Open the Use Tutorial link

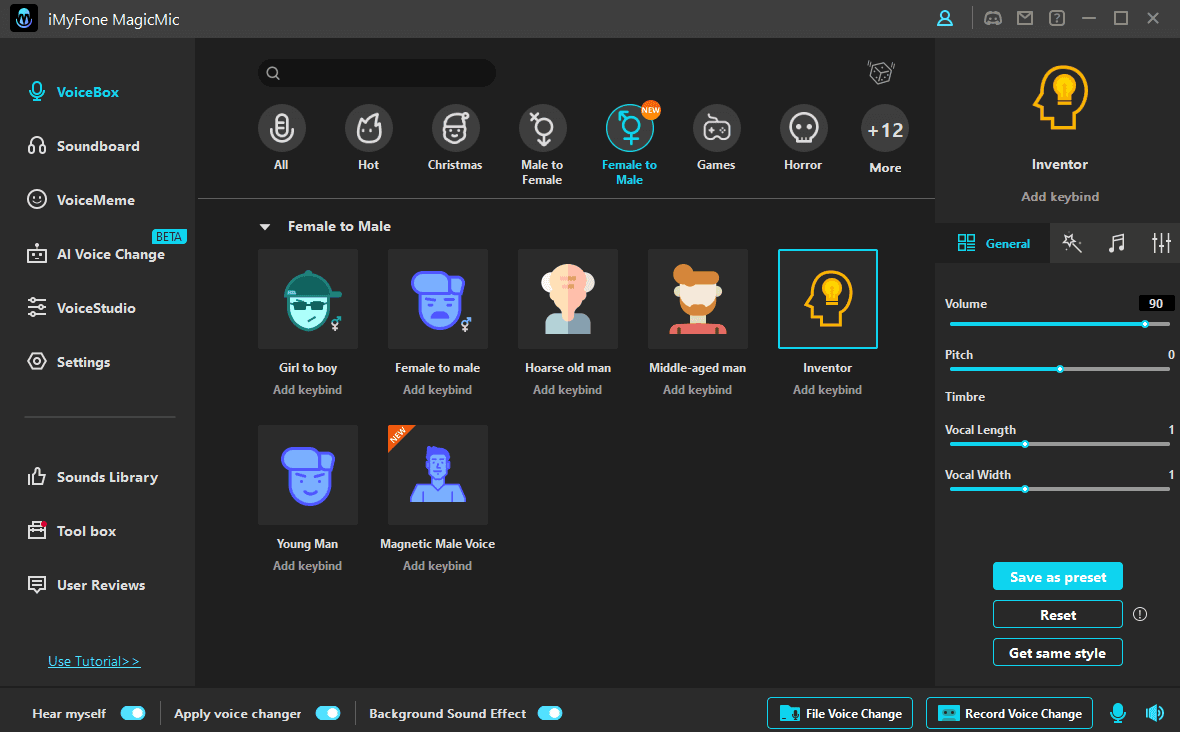pos(94,661)
